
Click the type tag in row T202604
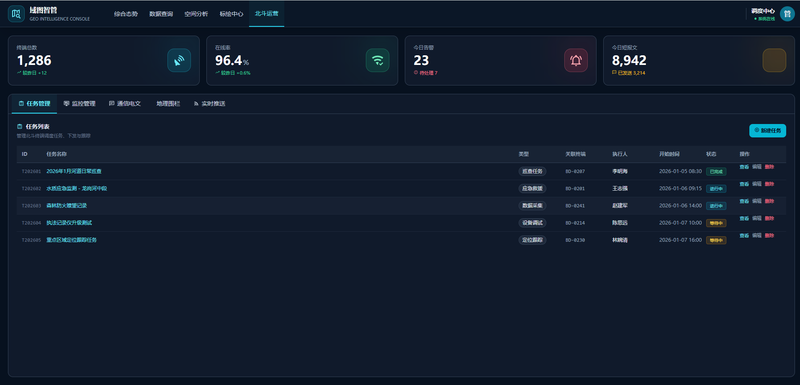tap(532, 223)
